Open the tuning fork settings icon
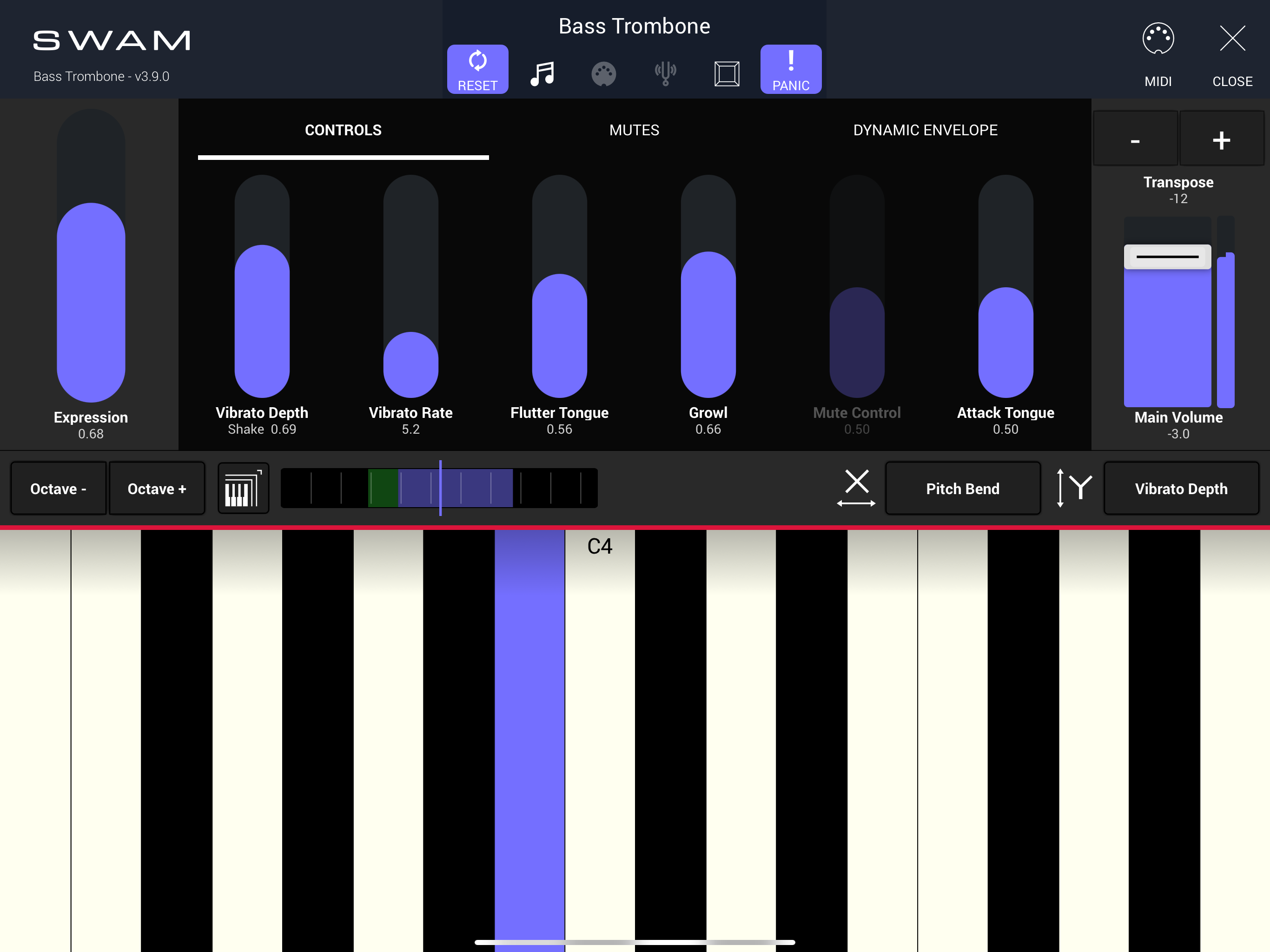 pyautogui.click(x=665, y=73)
